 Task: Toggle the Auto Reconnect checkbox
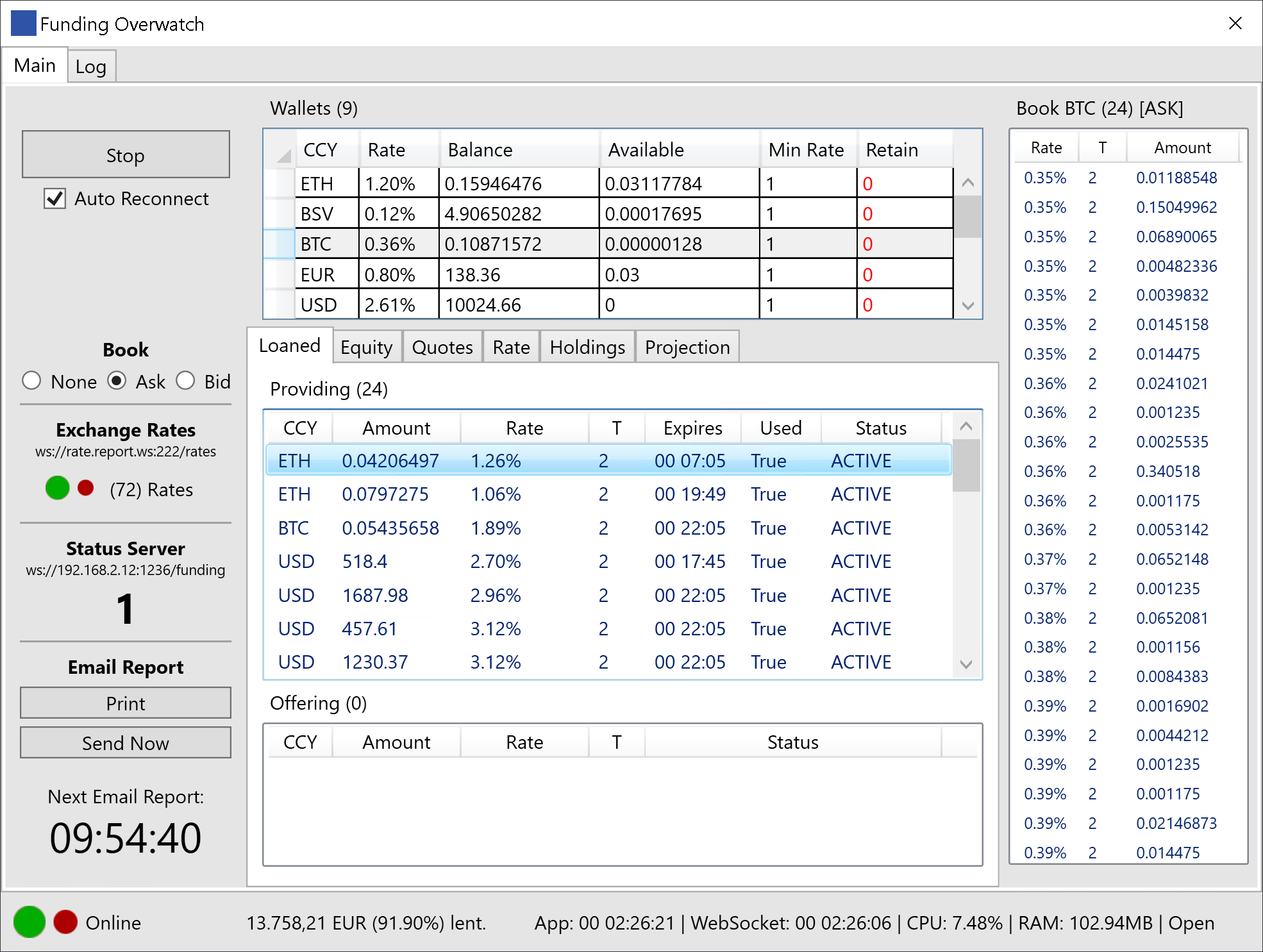click(x=55, y=199)
